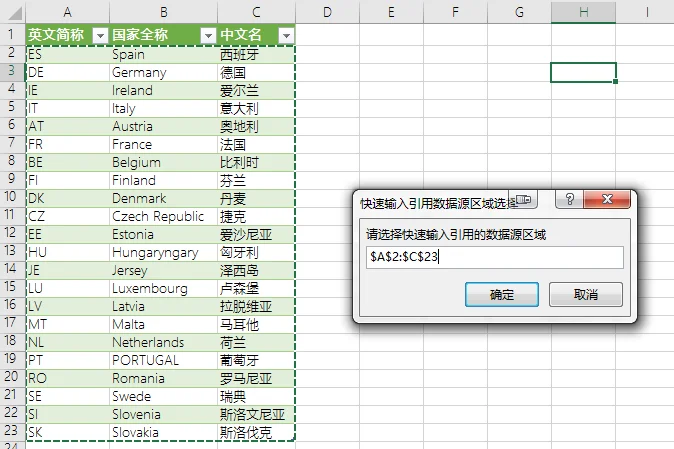Open the 中文名 filter dropdown
Image resolution: width=674 pixels, height=449 pixels.
click(286, 36)
